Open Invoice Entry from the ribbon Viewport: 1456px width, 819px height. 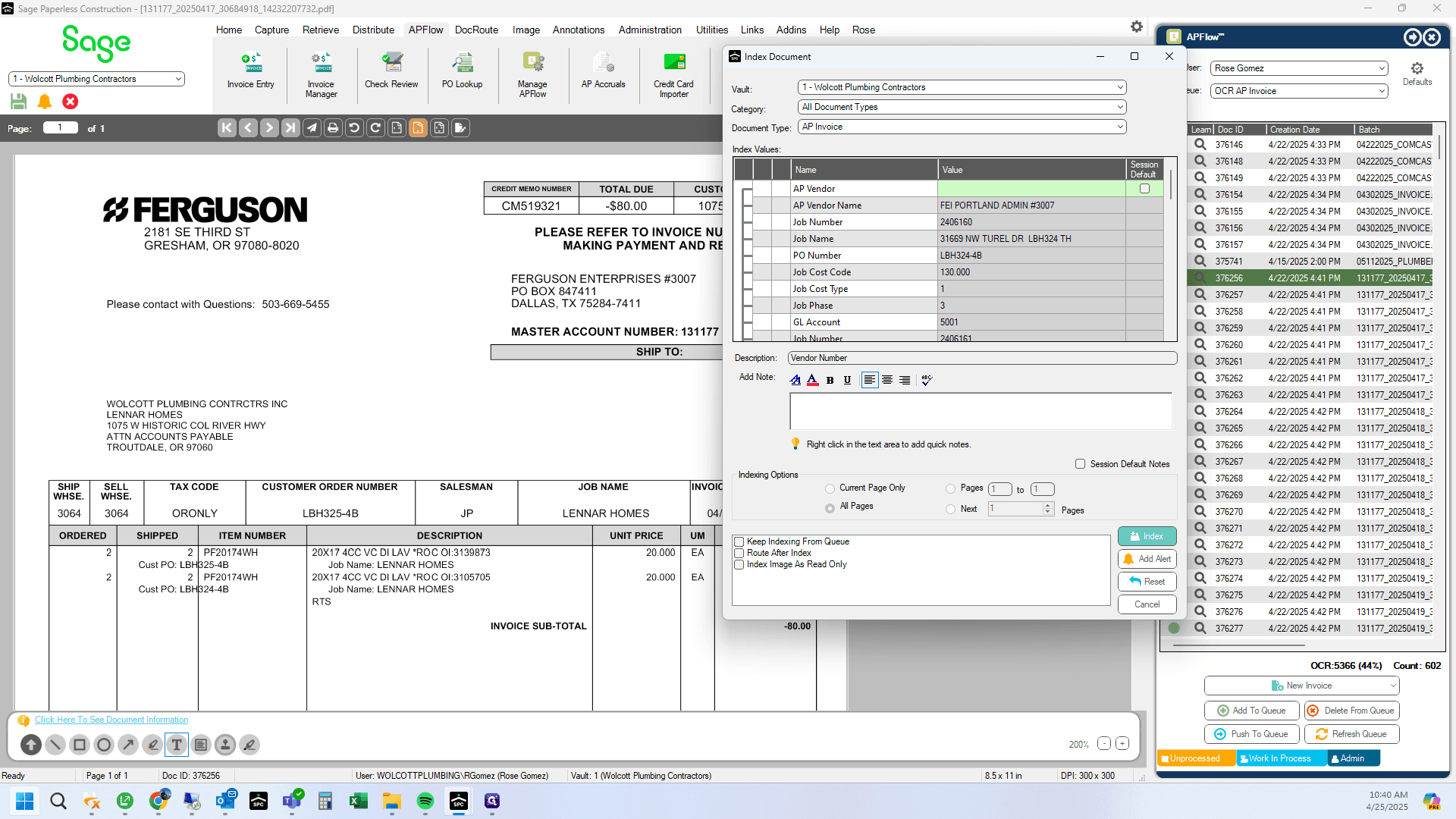point(250,71)
